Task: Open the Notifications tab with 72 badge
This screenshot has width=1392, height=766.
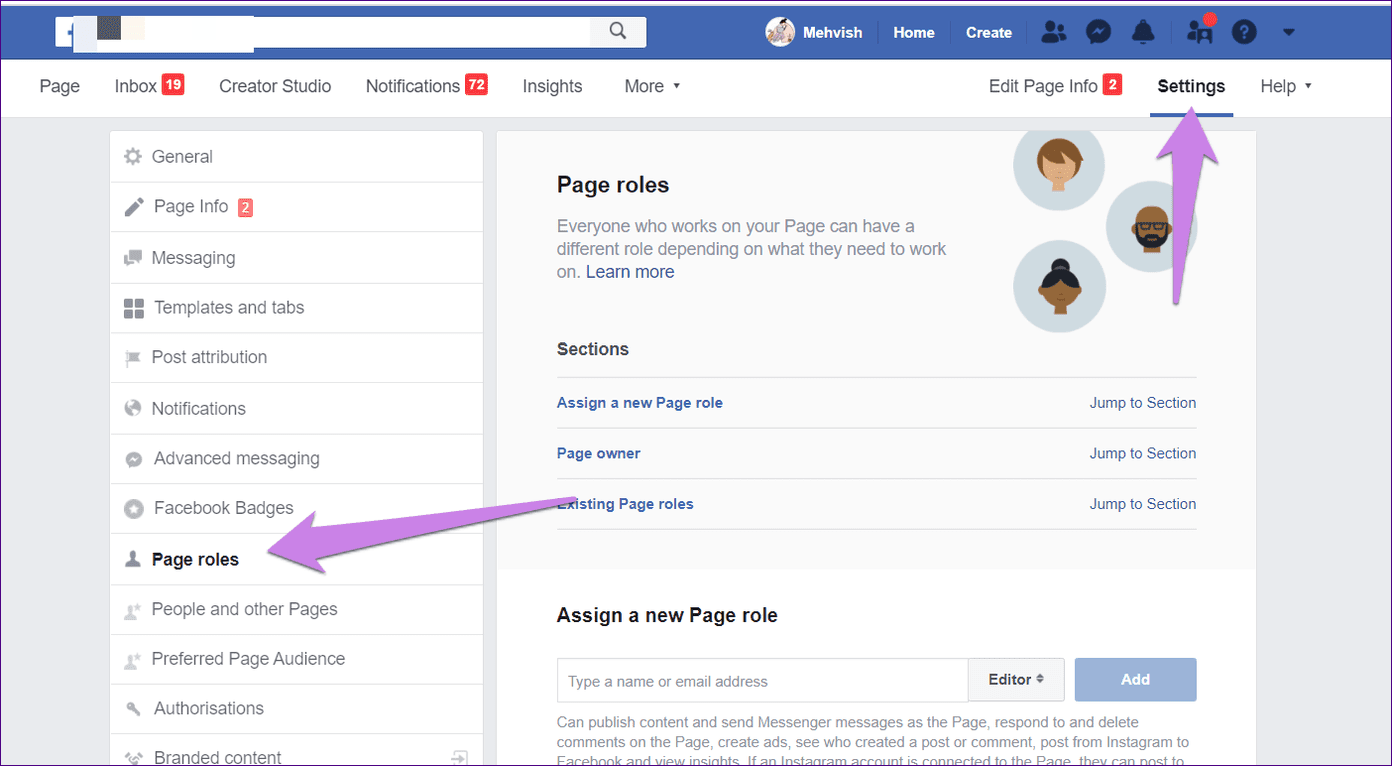Action: click(x=426, y=86)
